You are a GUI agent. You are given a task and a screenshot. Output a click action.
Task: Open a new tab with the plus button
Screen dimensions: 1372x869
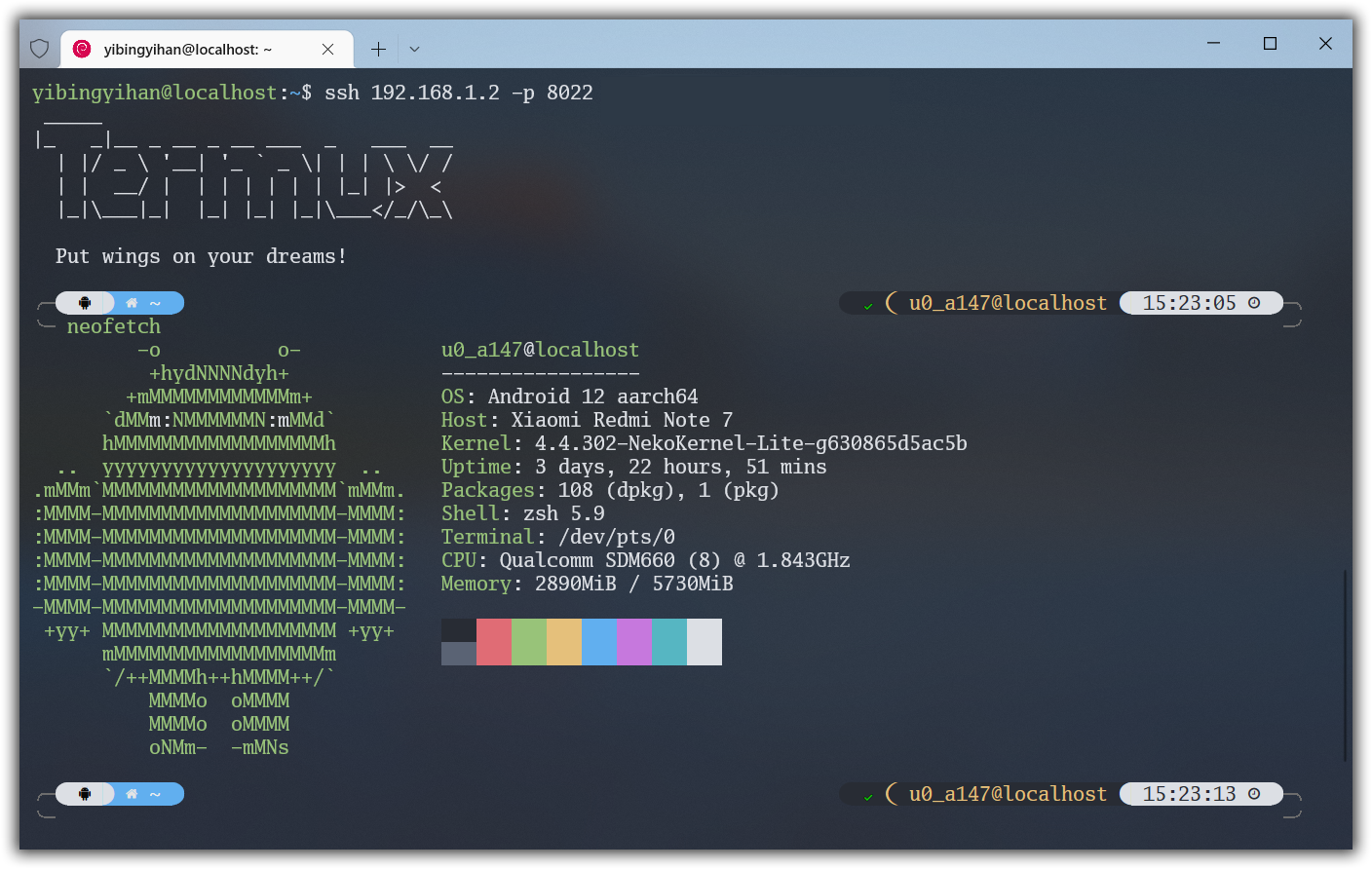pyautogui.click(x=378, y=47)
